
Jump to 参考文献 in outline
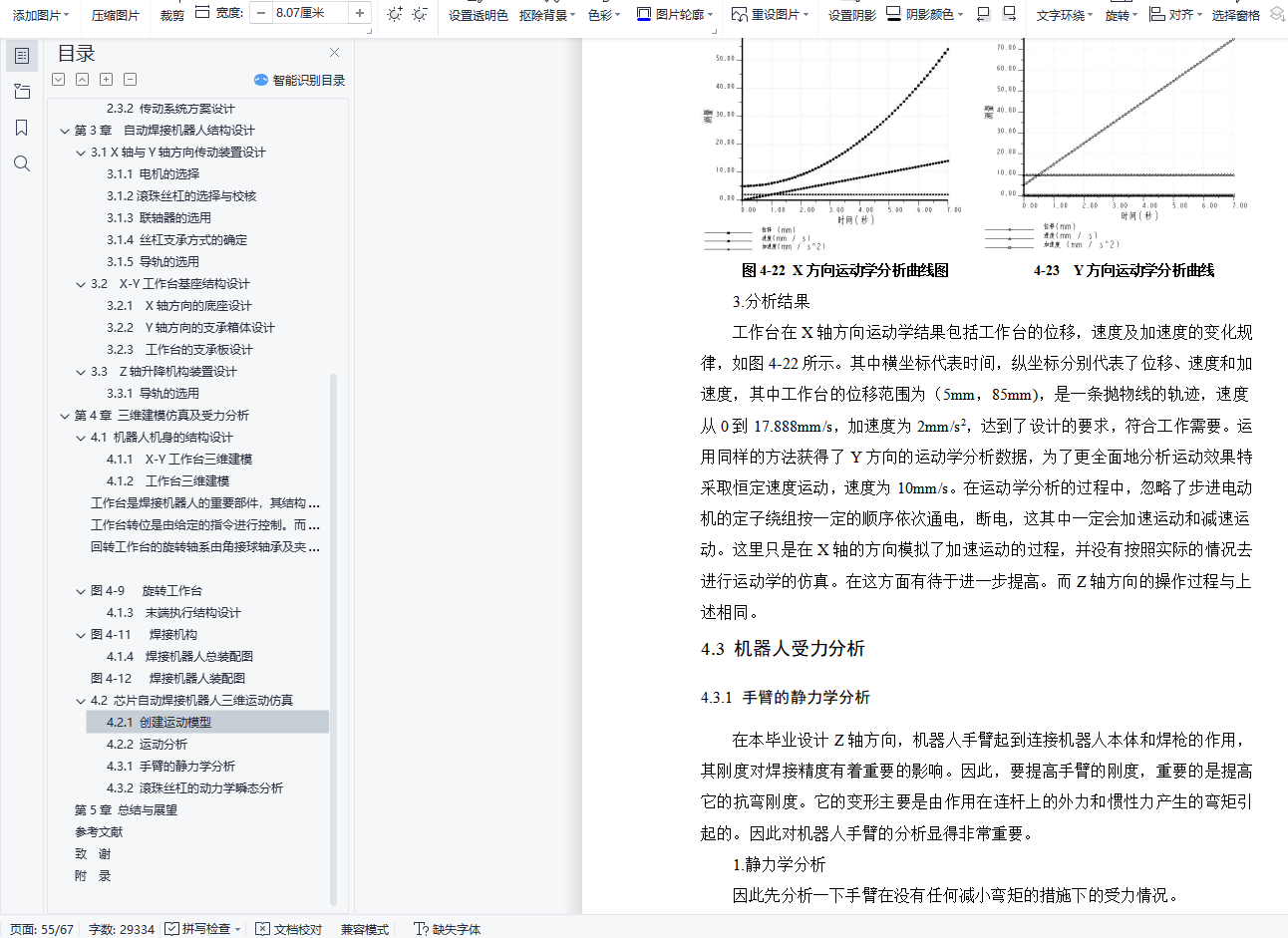pos(99,832)
